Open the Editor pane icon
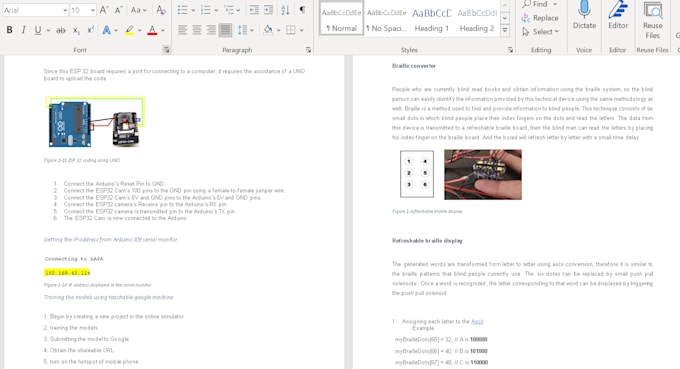Image resolution: width=680 pixels, height=369 pixels. (618, 10)
